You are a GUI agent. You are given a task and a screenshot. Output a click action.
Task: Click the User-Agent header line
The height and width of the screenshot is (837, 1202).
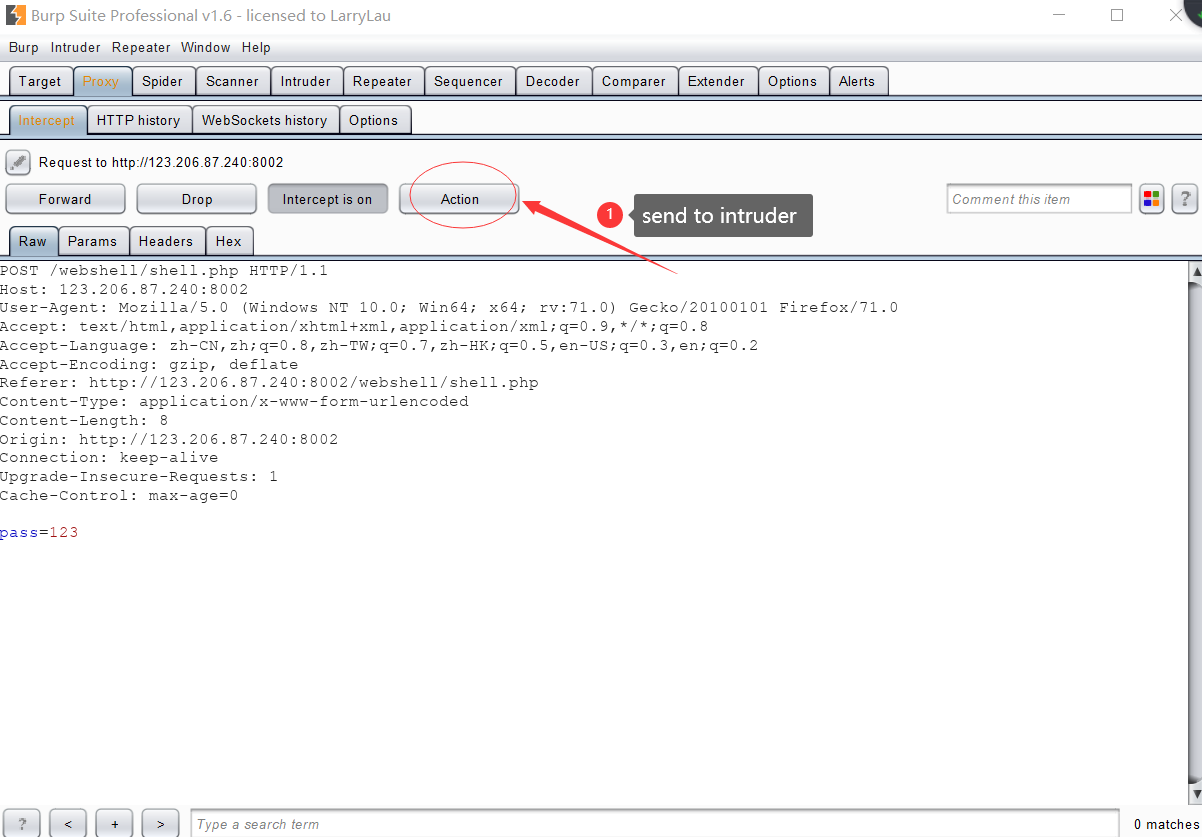tap(449, 308)
